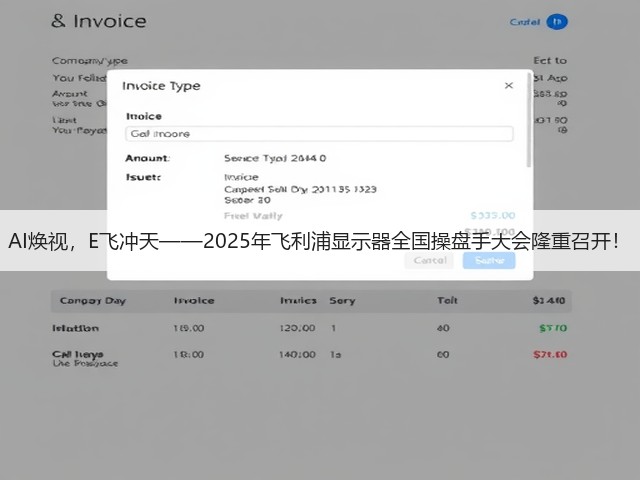Click the 'Conpay Day' column header

[x=93, y=301]
